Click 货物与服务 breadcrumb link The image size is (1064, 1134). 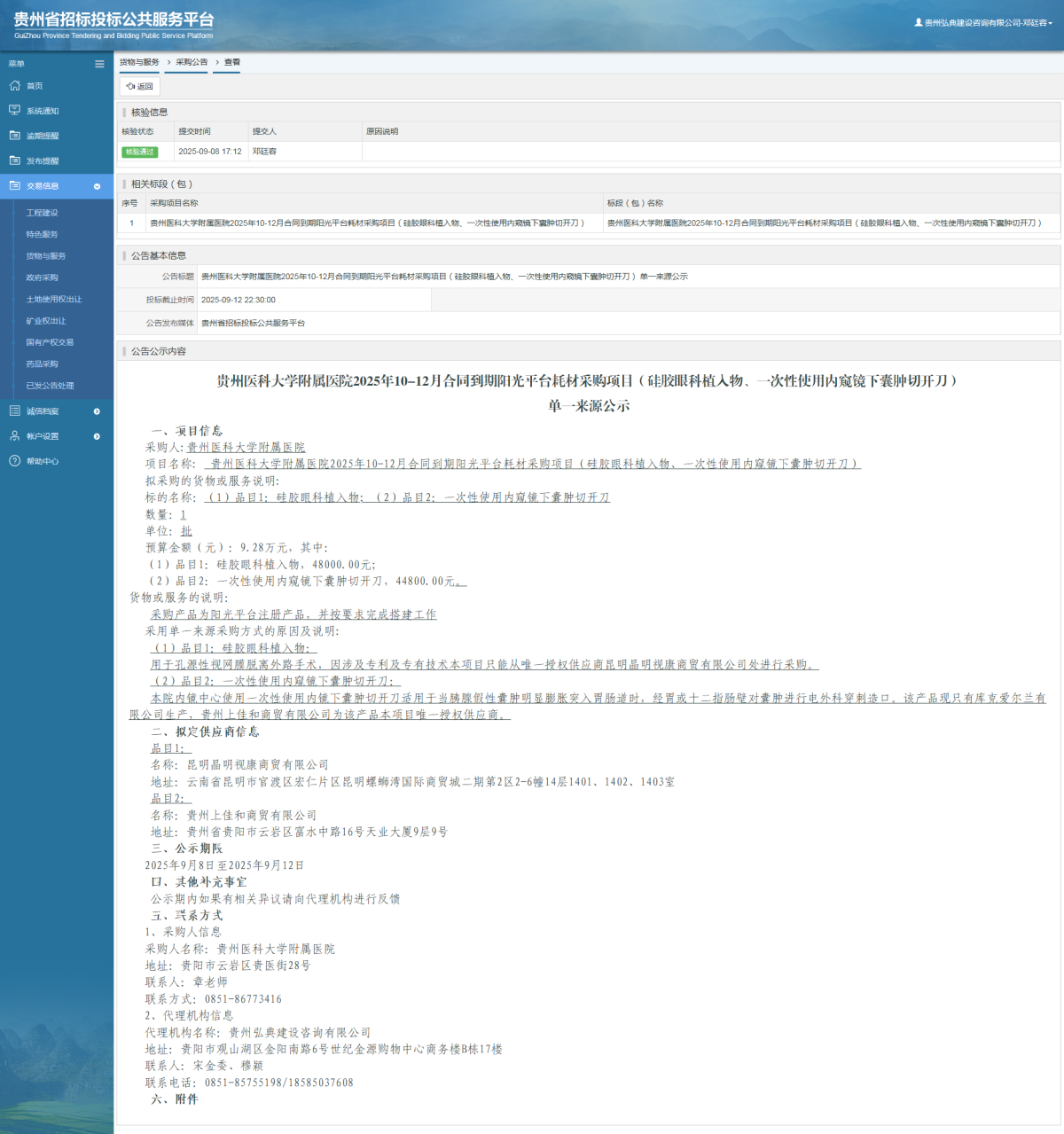coord(139,62)
